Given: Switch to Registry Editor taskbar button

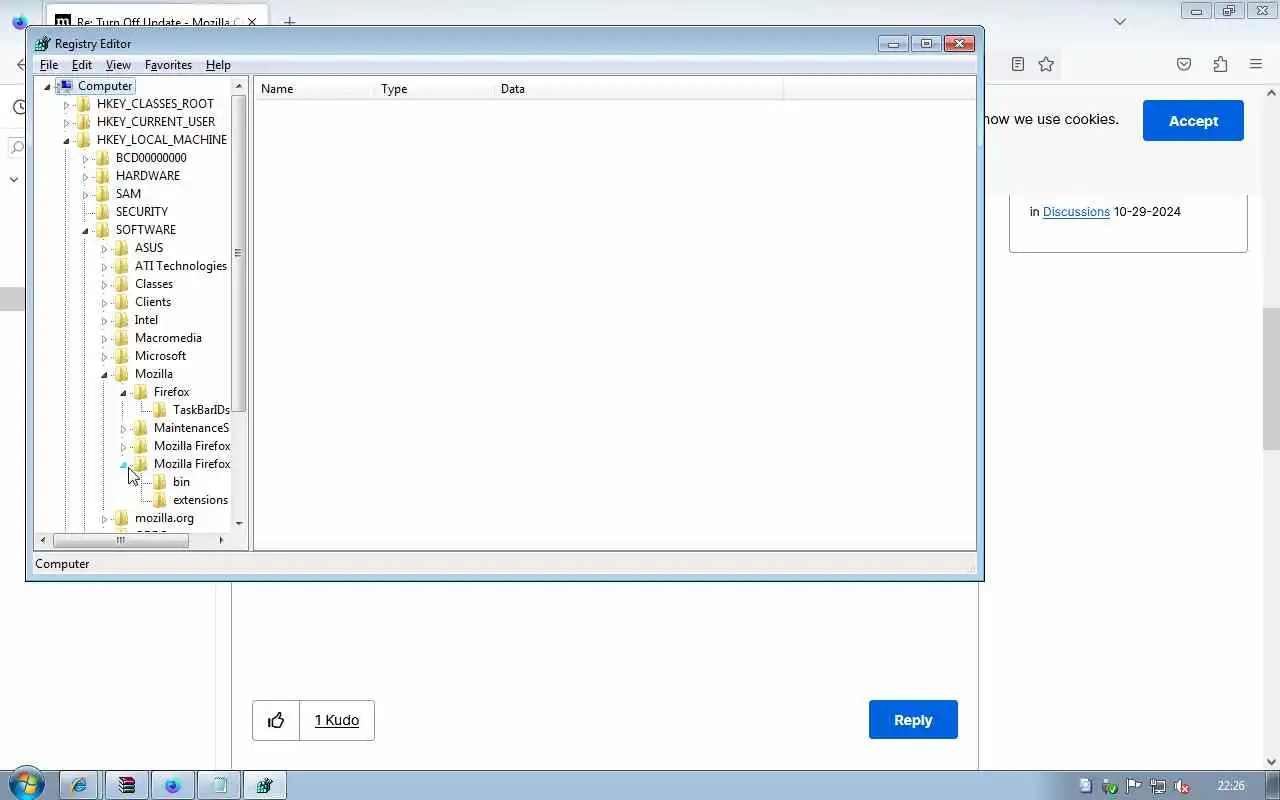Looking at the screenshot, I should click(264, 785).
